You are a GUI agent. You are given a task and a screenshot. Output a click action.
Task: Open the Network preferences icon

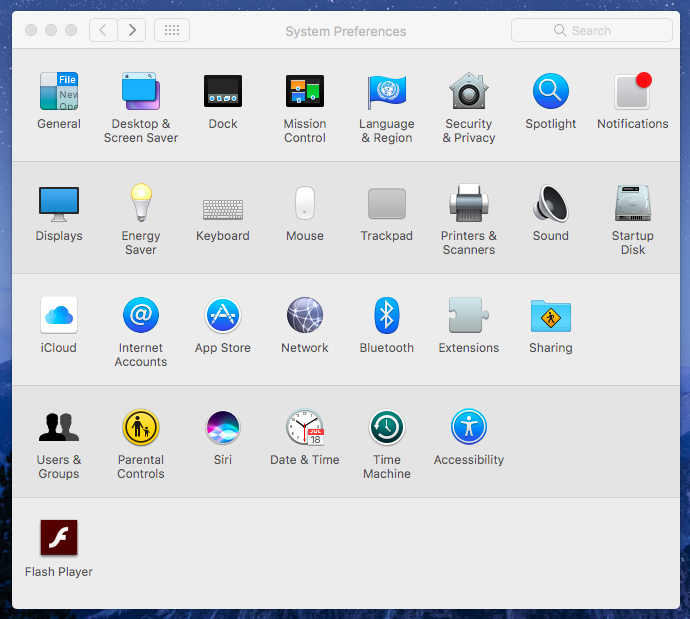tap(305, 315)
